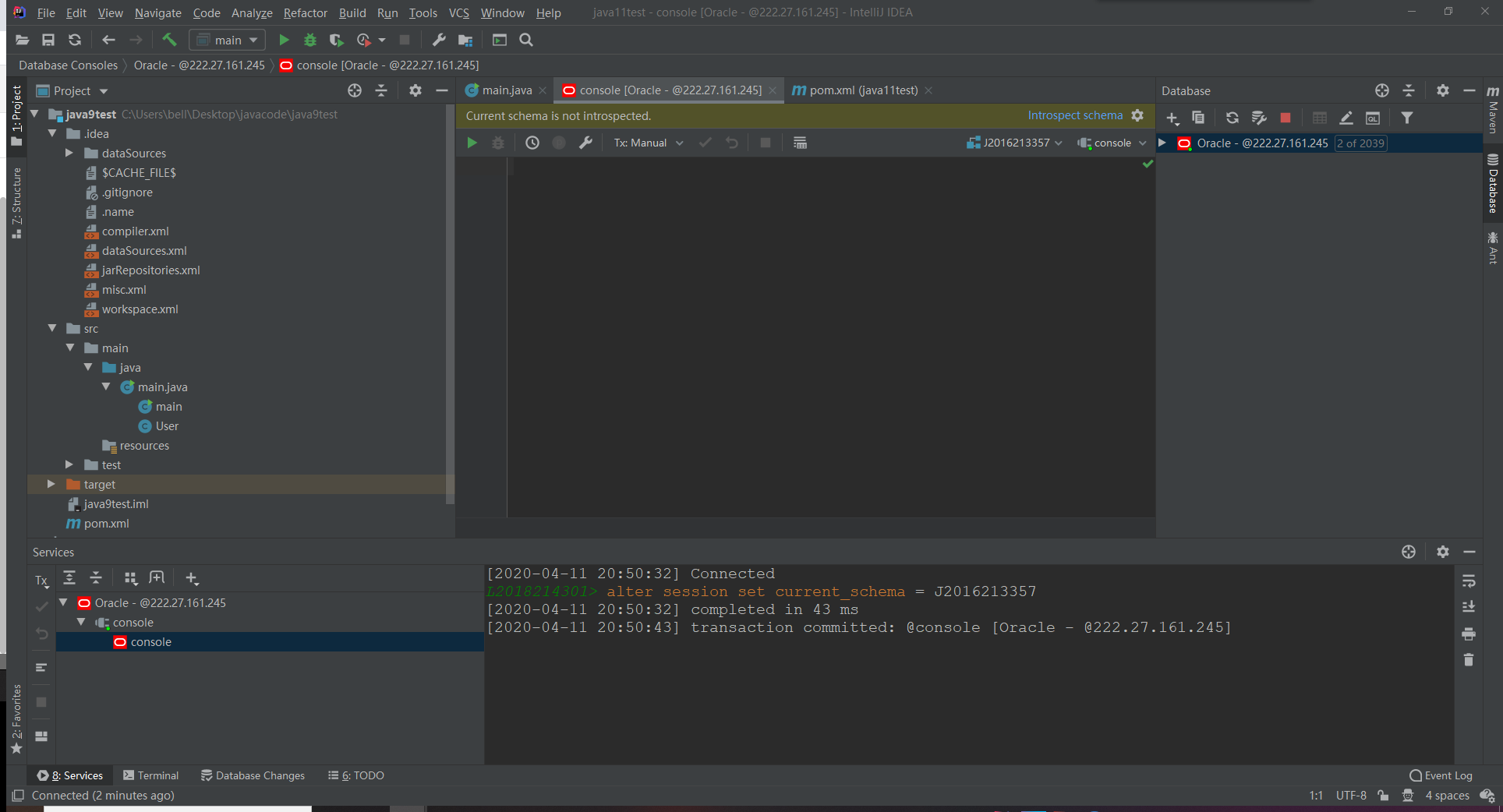Open the VCS menu
Viewport: 1503px width, 812px height.
[x=458, y=12]
